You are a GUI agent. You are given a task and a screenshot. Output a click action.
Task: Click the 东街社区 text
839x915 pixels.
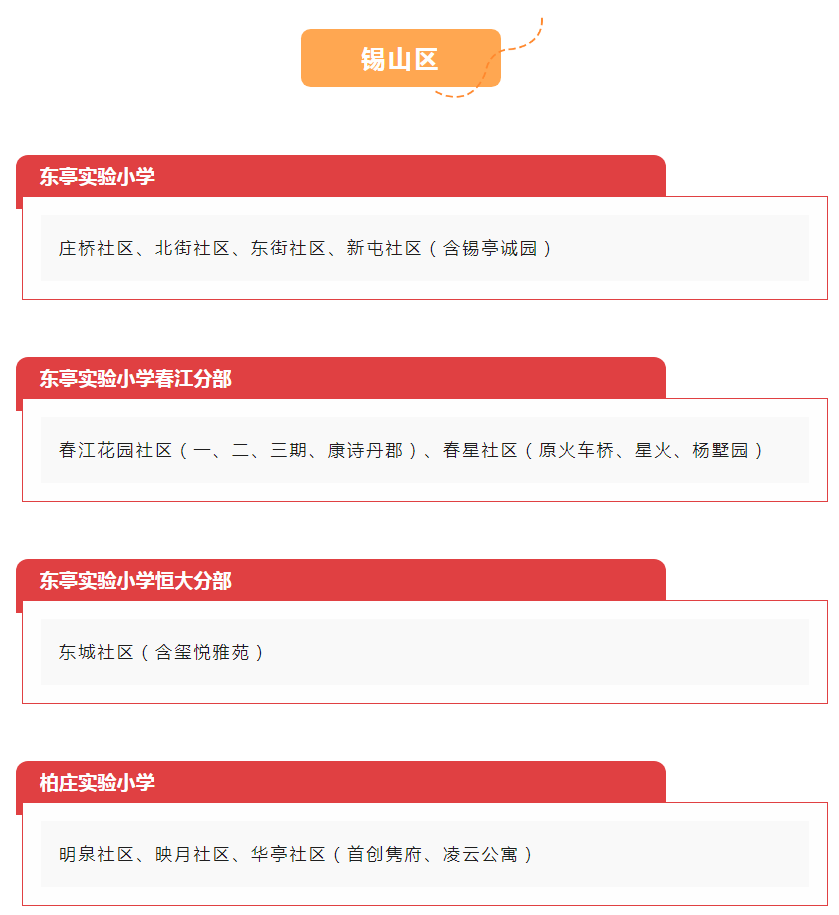288,249
